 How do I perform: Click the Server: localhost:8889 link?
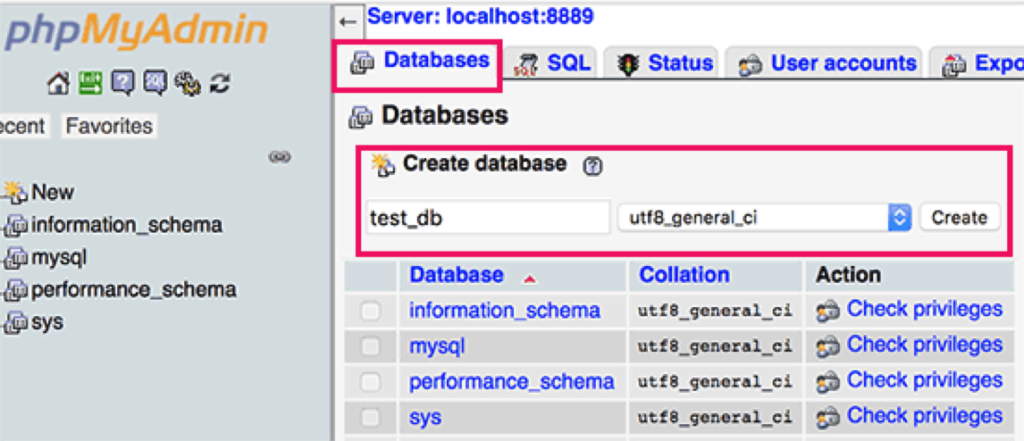point(481,16)
